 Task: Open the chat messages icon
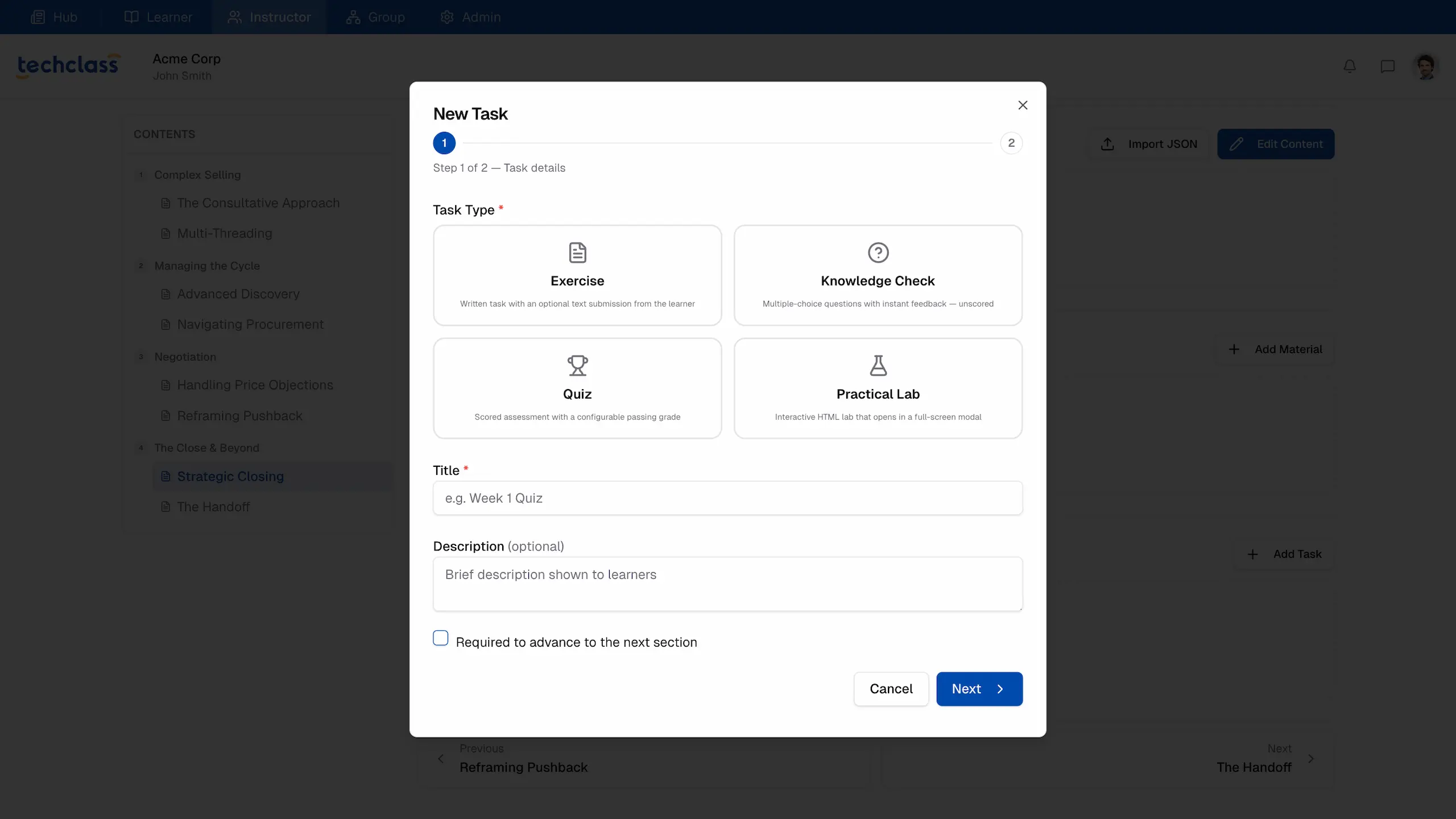coord(1387,67)
